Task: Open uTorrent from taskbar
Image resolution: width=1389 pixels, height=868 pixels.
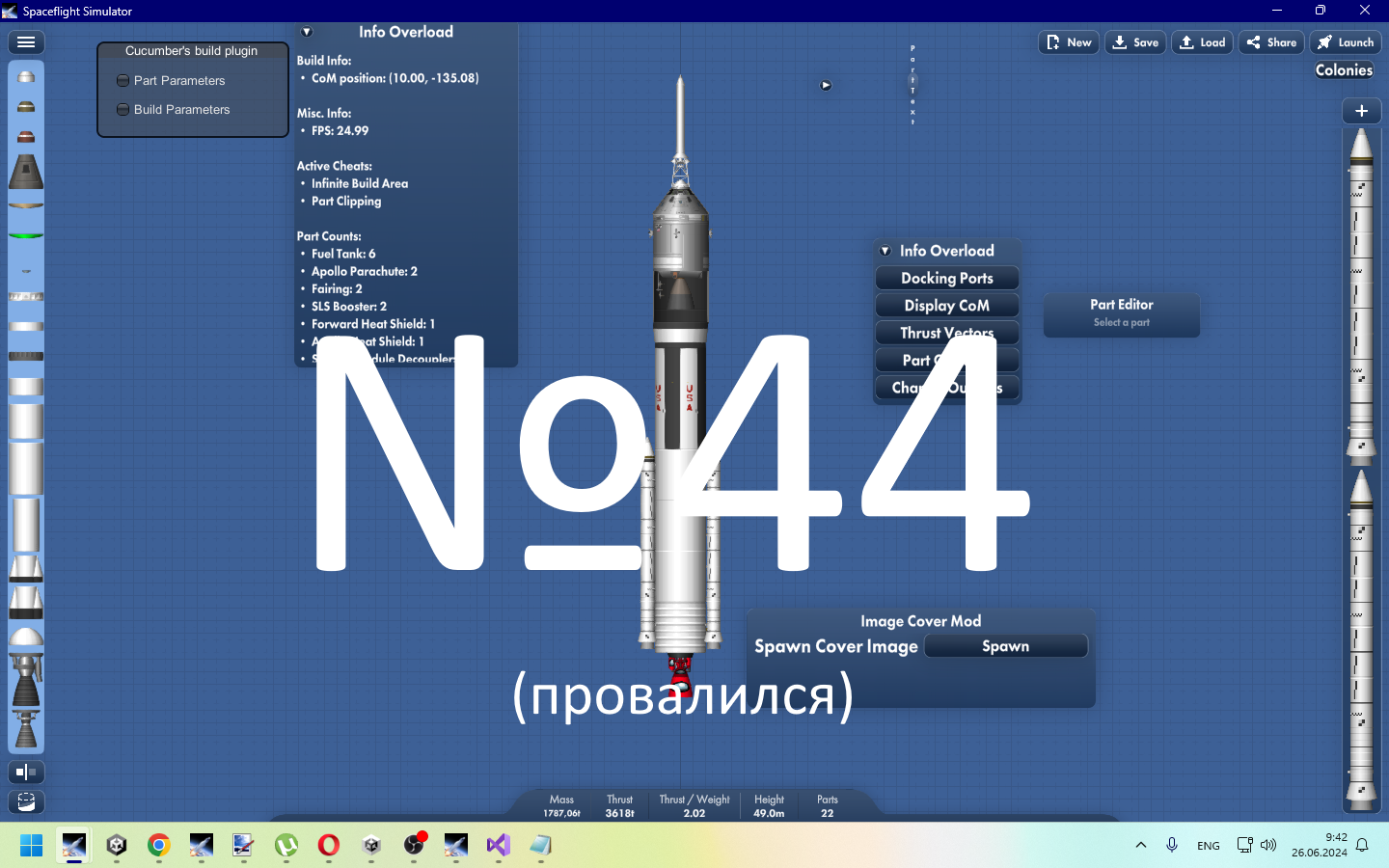Action: [x=286, y=846]
